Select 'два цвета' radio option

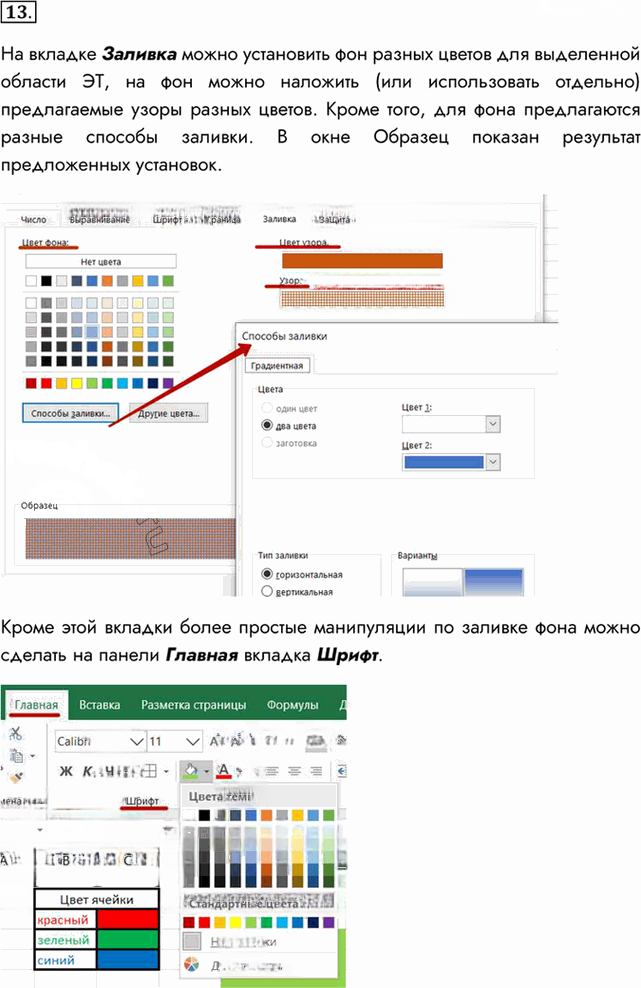pos(267,425)
